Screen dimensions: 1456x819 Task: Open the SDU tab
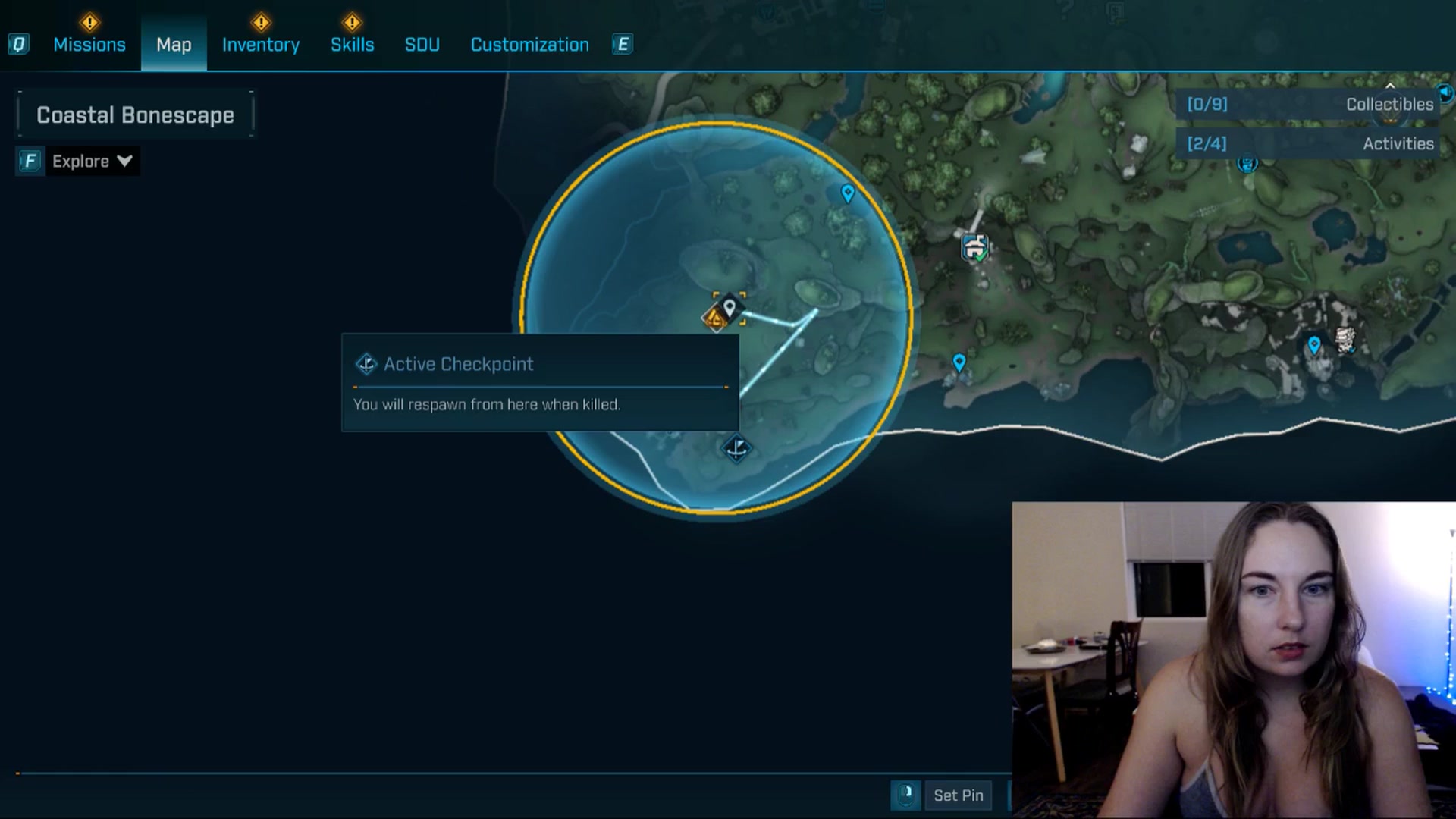point(422,45)
